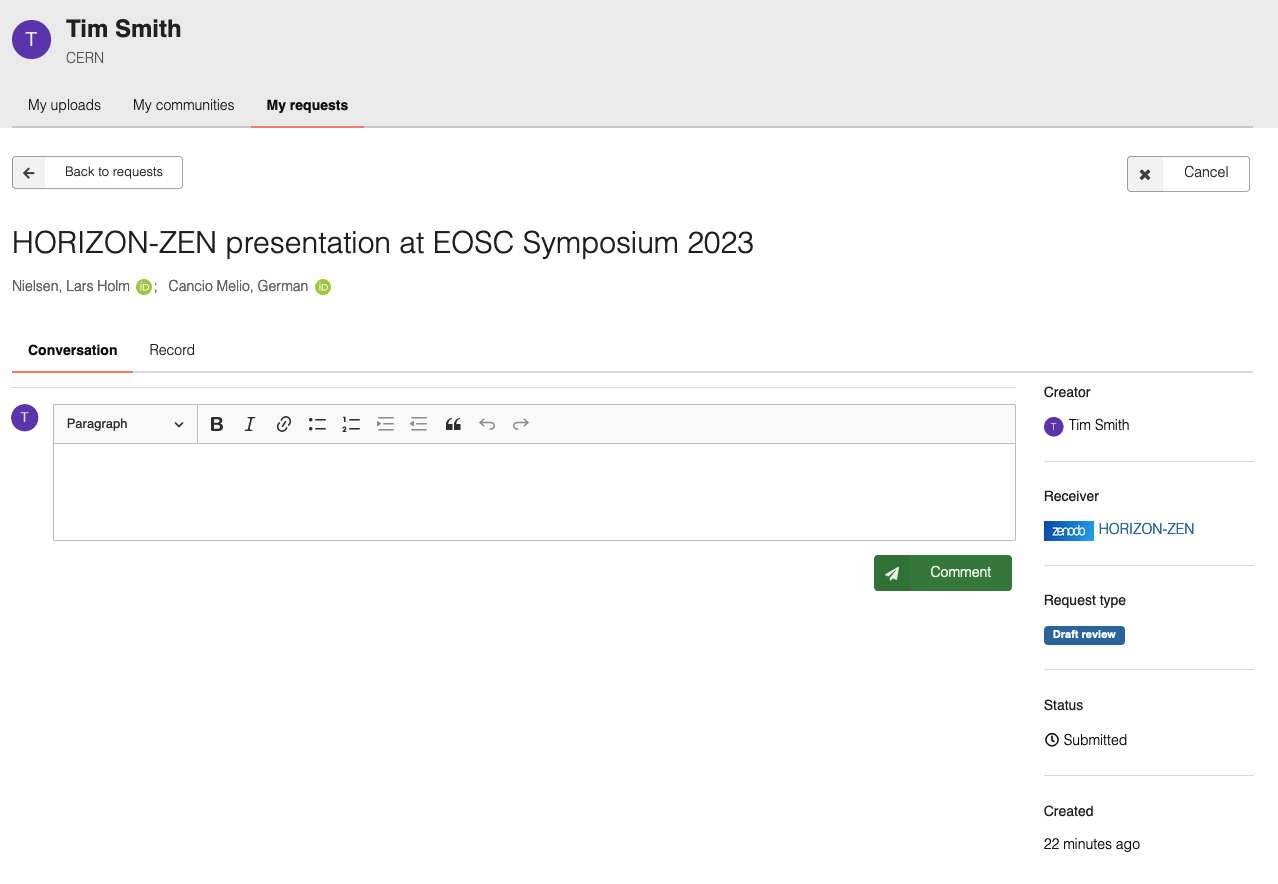The width and height of the screenshot is (1278, 884).
Task: Decrease indent in the comment editor
Action: click(x=419, y=424)
